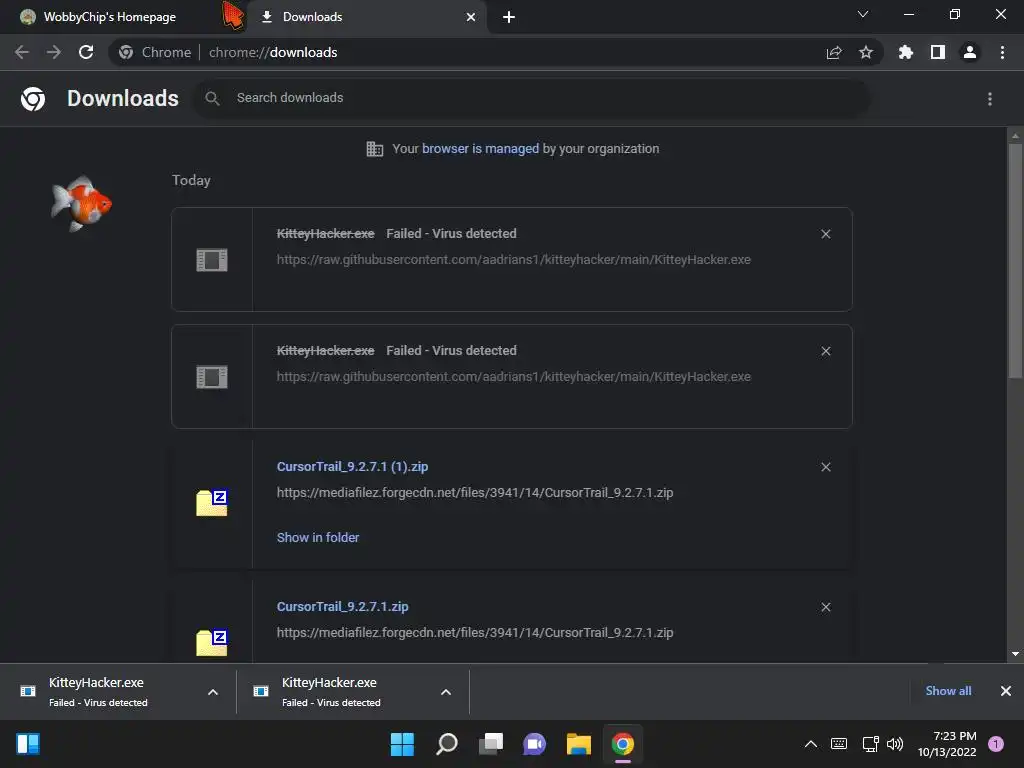This screenshot has width=1024, height=768.
Task: Click the CursorTrail_9.2.7.1.zip source URL
Action: (475, 632)
